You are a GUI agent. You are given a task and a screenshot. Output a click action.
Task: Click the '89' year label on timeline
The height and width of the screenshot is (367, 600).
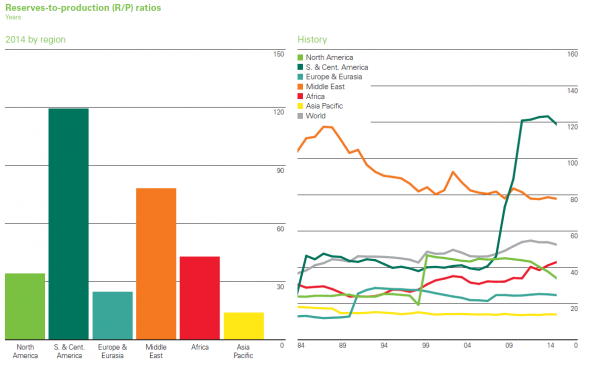click(342, 346)
